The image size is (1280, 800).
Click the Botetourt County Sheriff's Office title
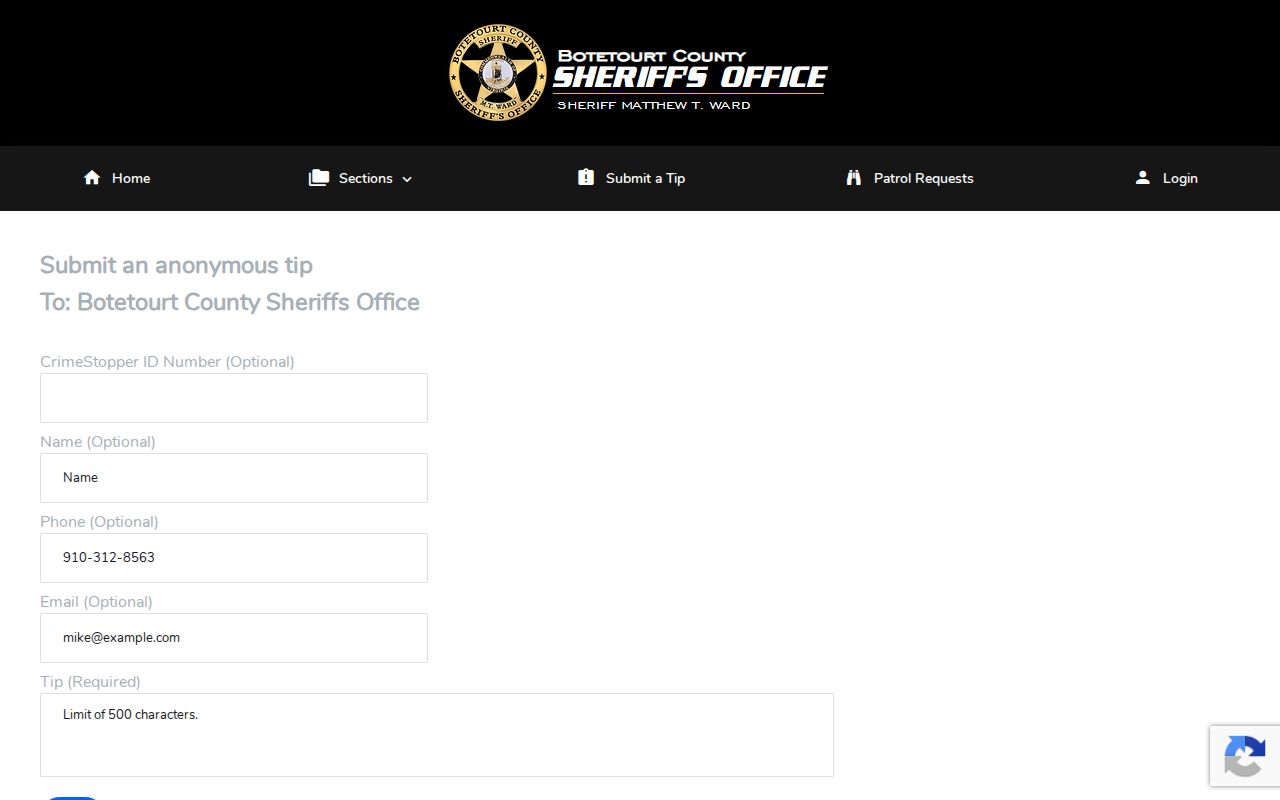690,70
